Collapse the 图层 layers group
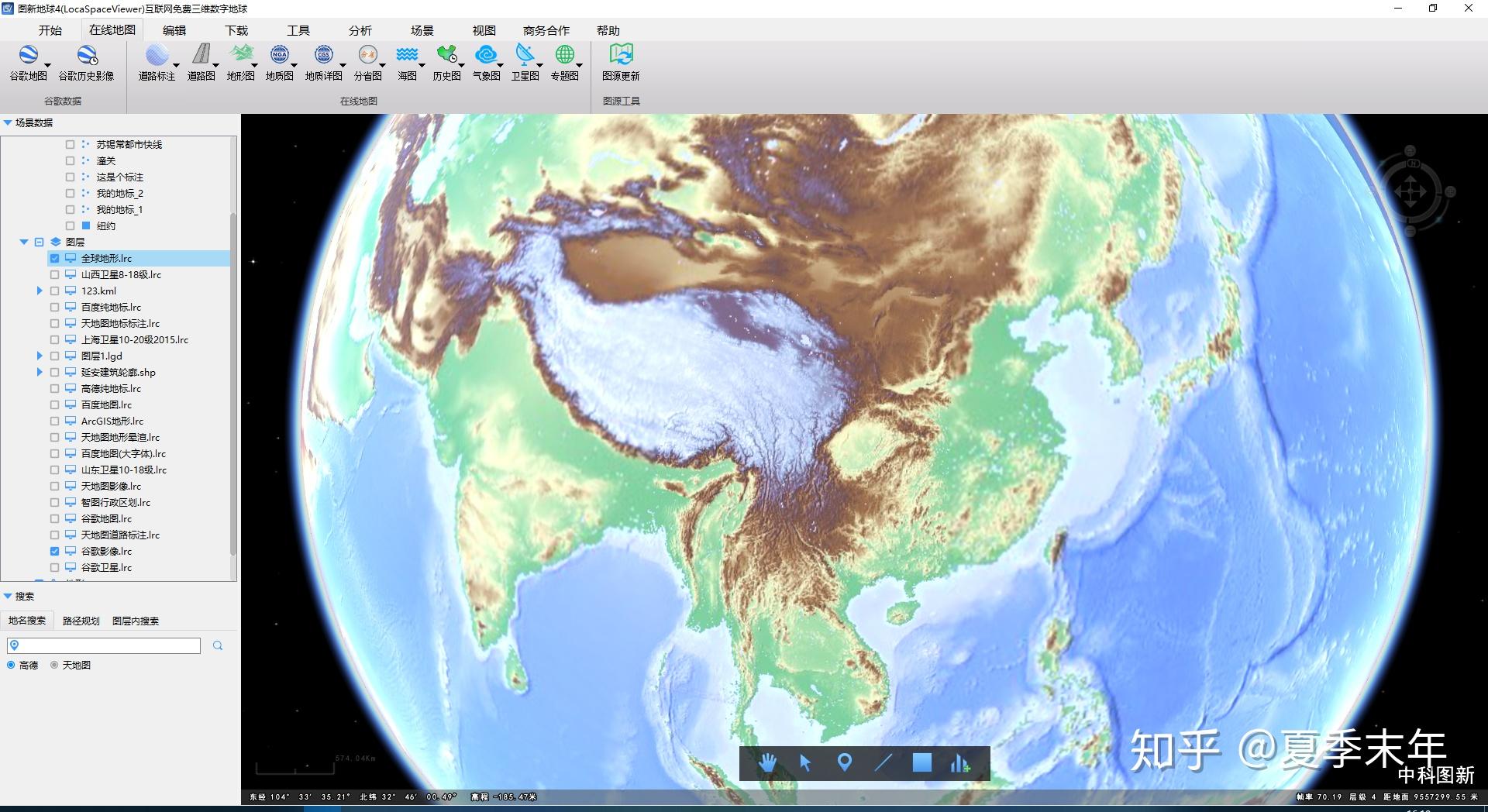This screenshot has height=812, width=1488. (x=24, y=243)
